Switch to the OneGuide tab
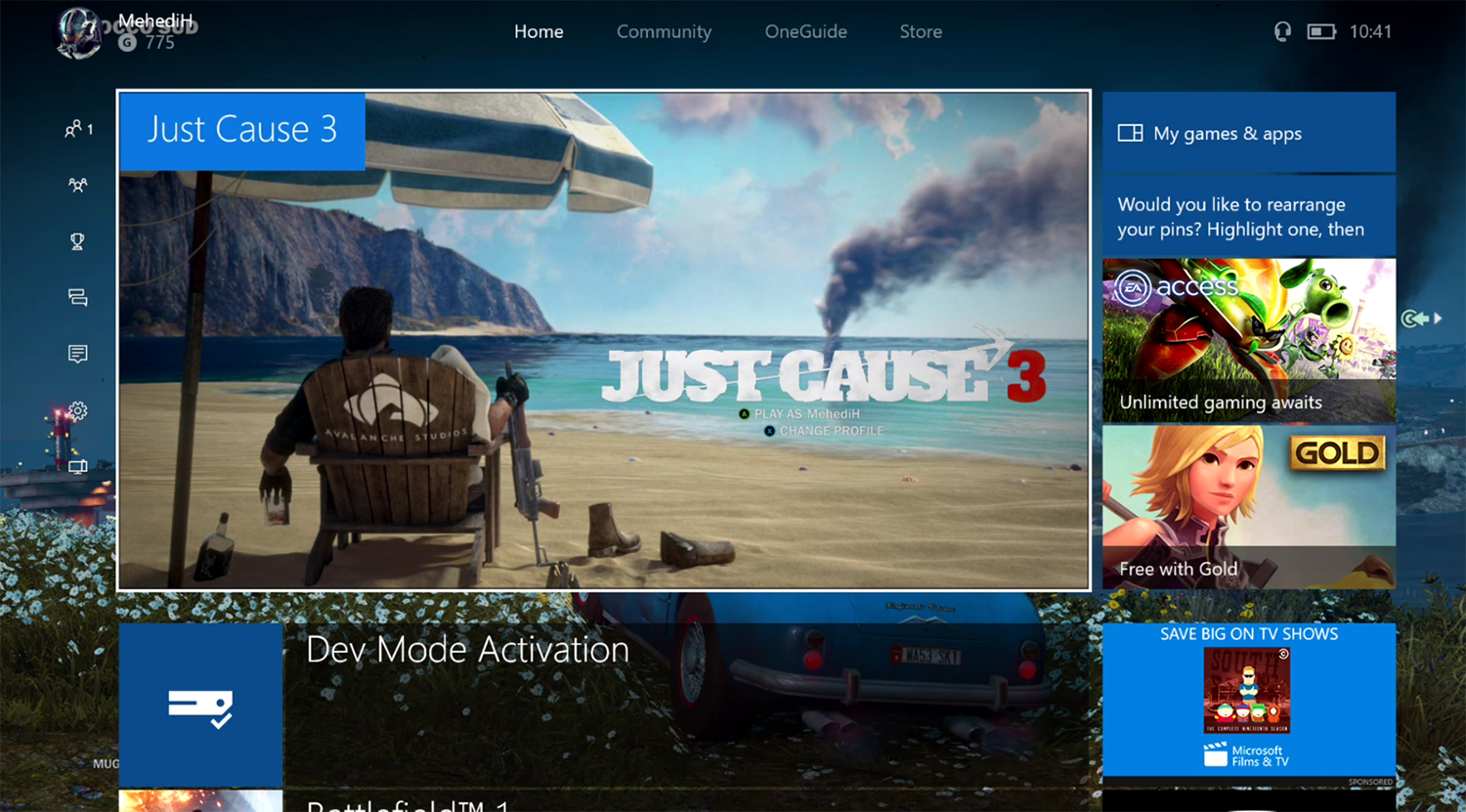This screenshot has height=812, width=1466. (x=805, y=31)
